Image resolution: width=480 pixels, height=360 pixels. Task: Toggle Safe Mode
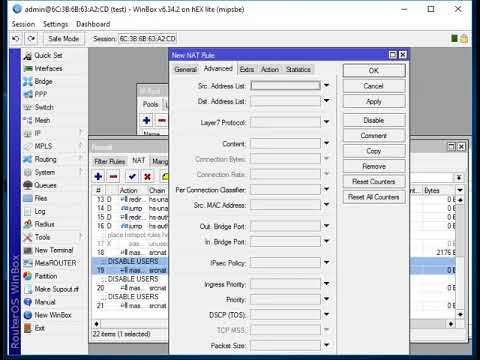click(64, 39)
